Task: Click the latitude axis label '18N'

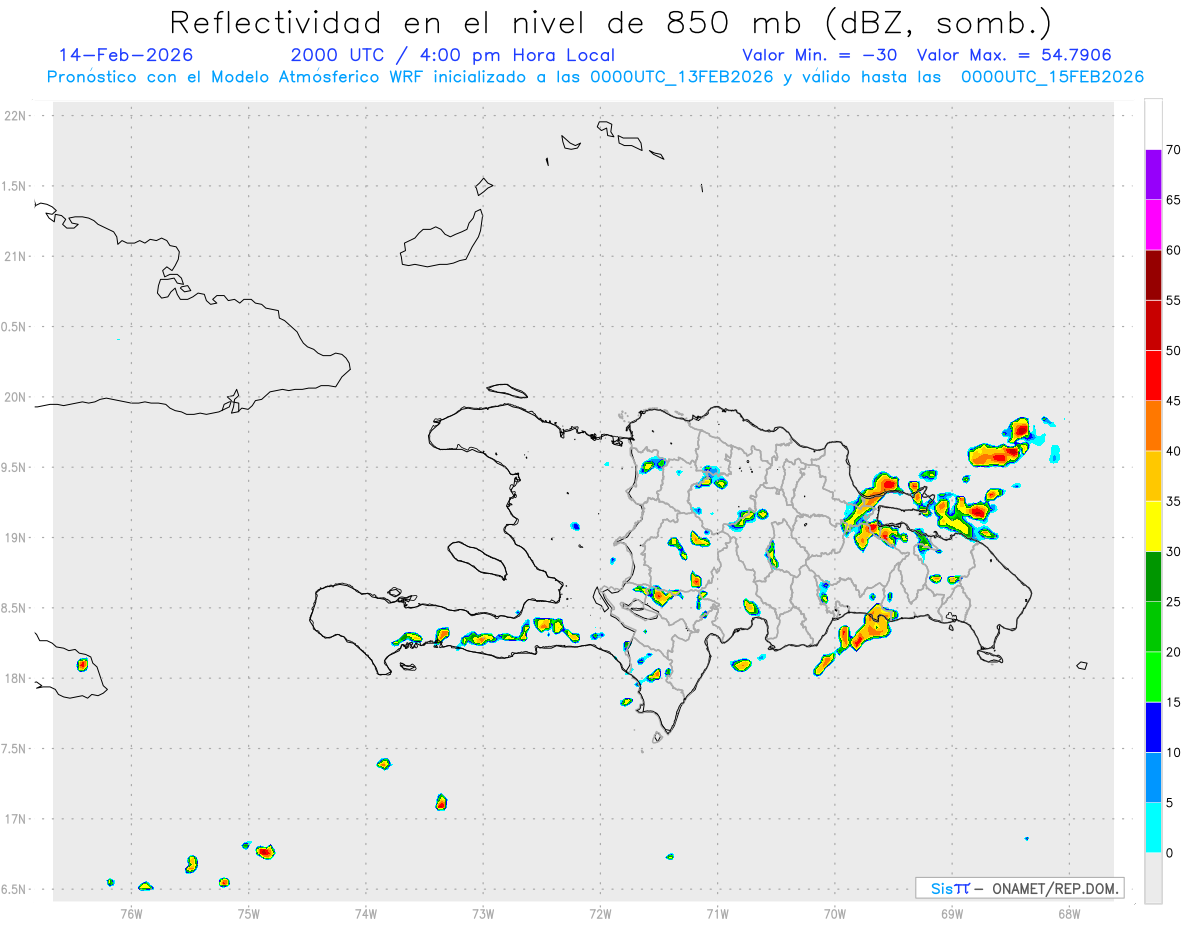Action: coord(16,679)
